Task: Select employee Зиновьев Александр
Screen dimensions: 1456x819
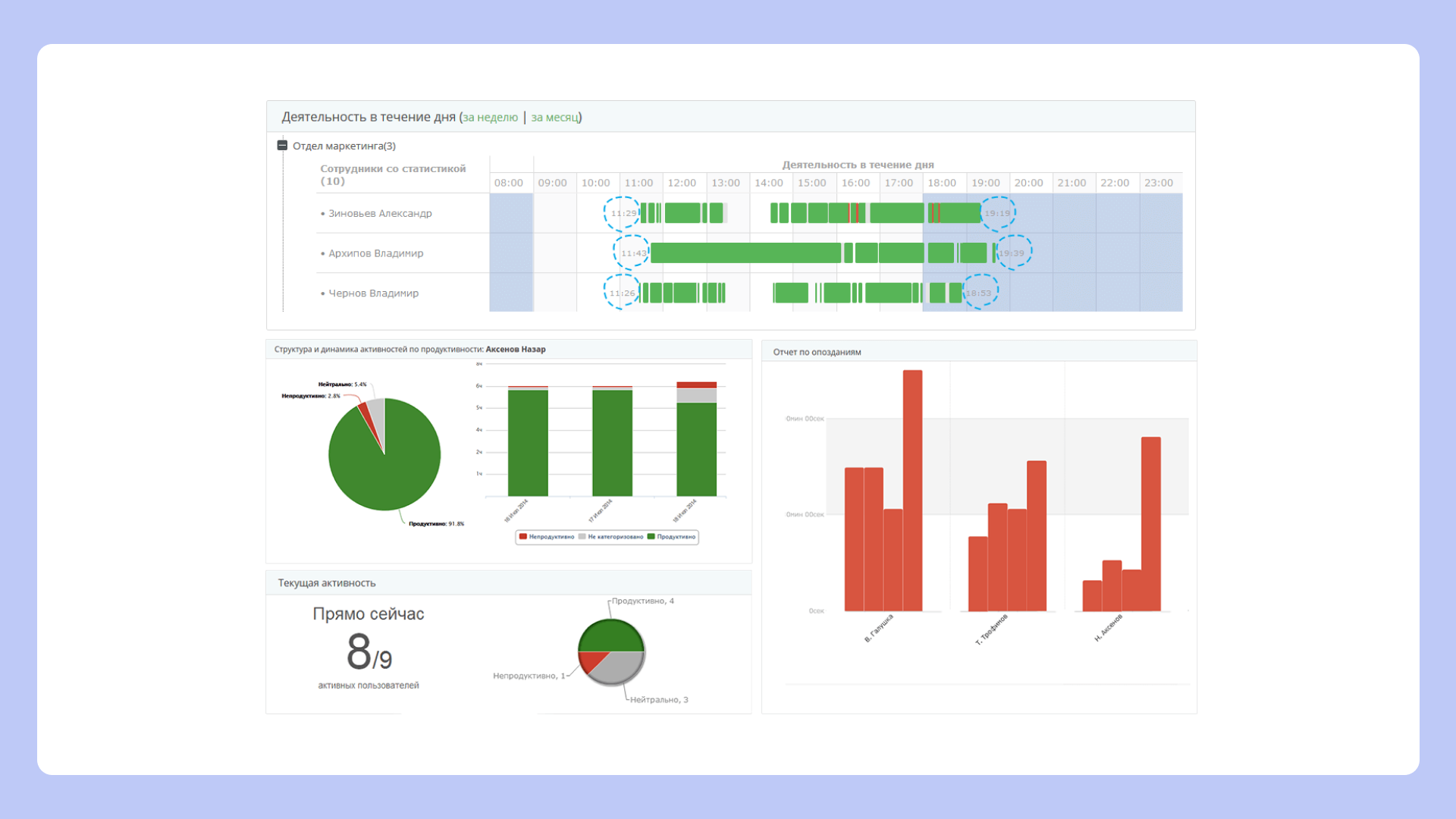Action: click(x=379, y=214)
